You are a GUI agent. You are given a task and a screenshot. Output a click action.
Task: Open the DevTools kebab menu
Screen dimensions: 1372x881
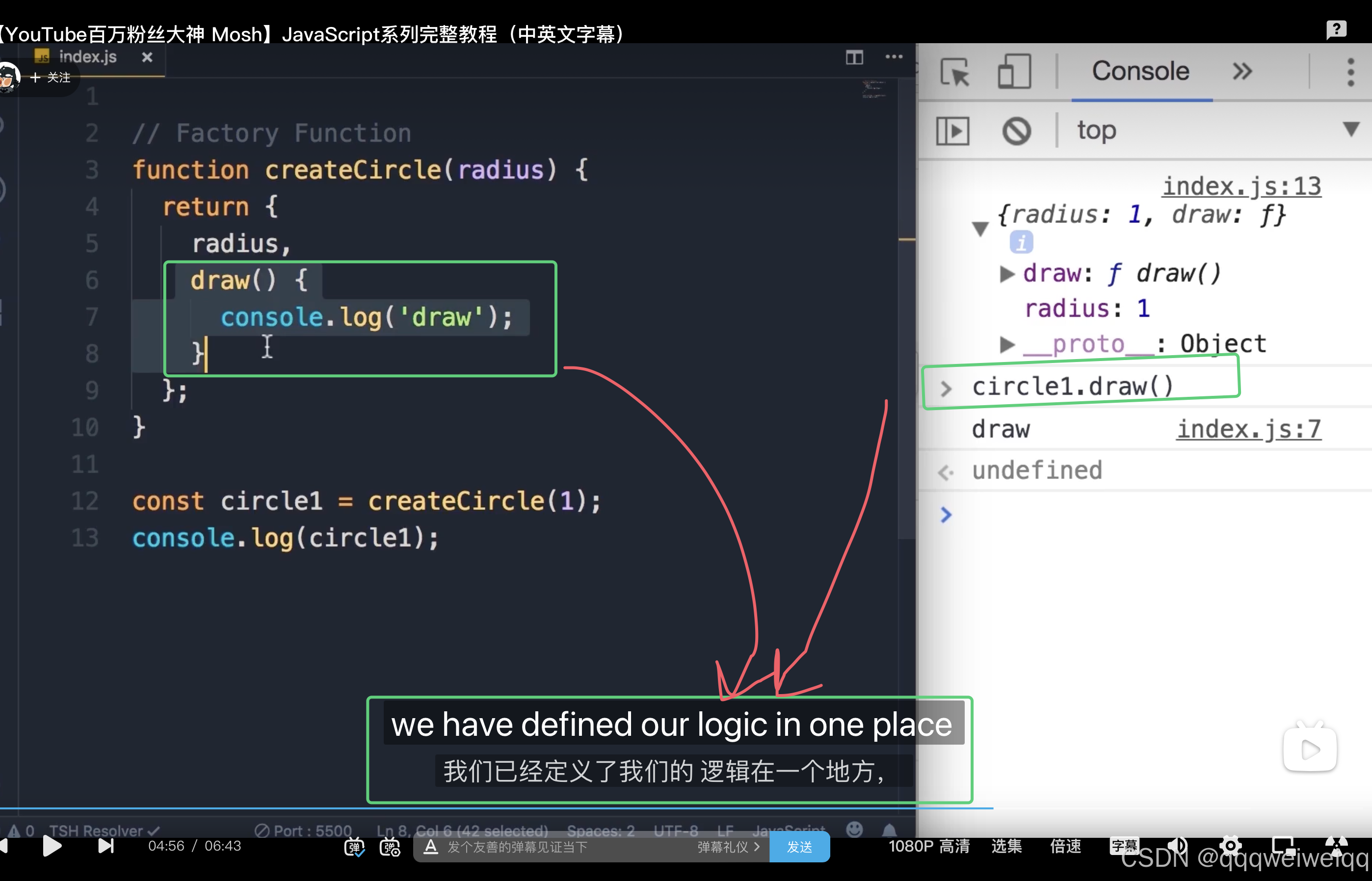[1350, 72]
